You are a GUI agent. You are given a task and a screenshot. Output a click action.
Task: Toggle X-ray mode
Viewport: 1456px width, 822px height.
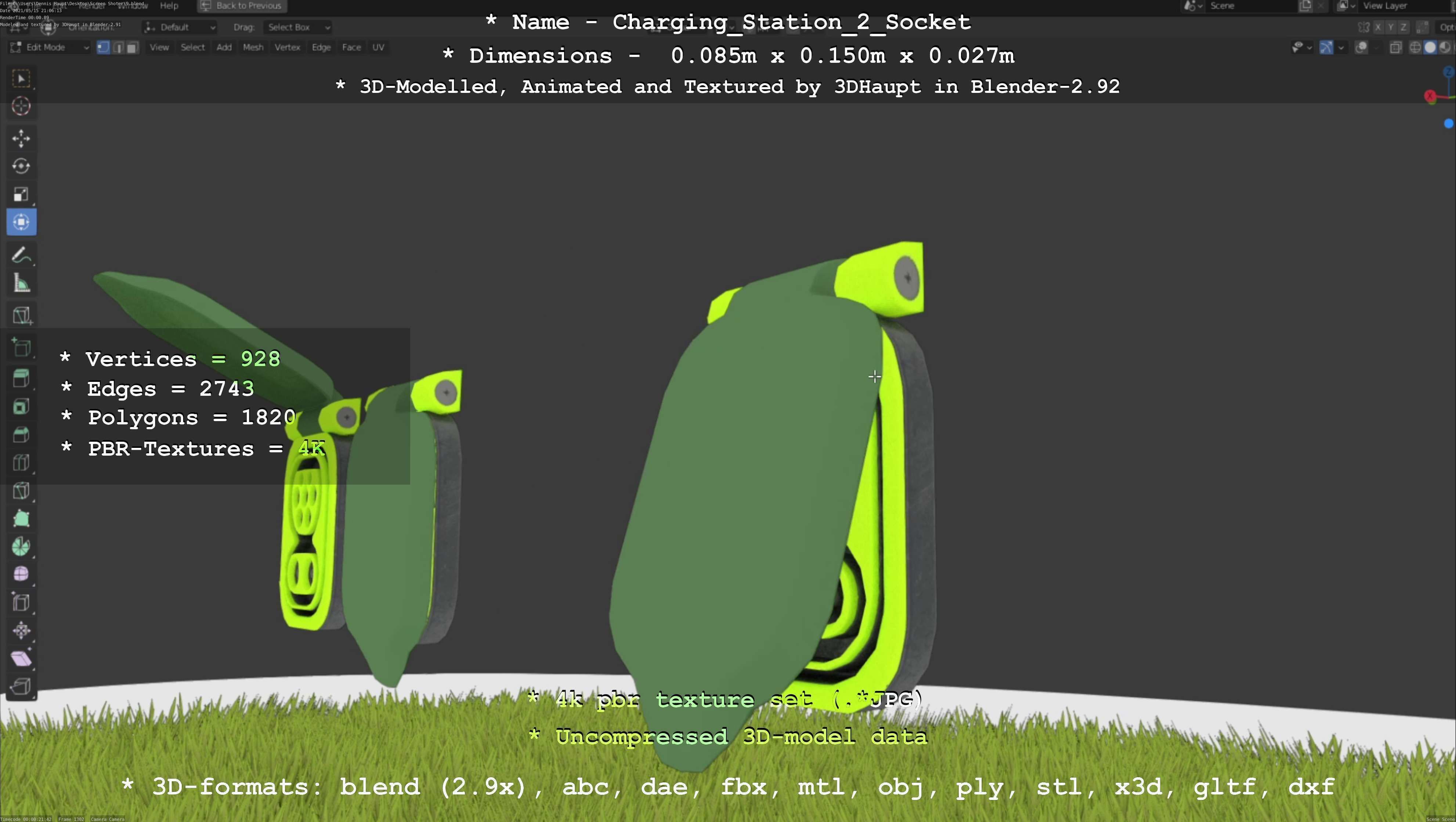(1395, 47)
